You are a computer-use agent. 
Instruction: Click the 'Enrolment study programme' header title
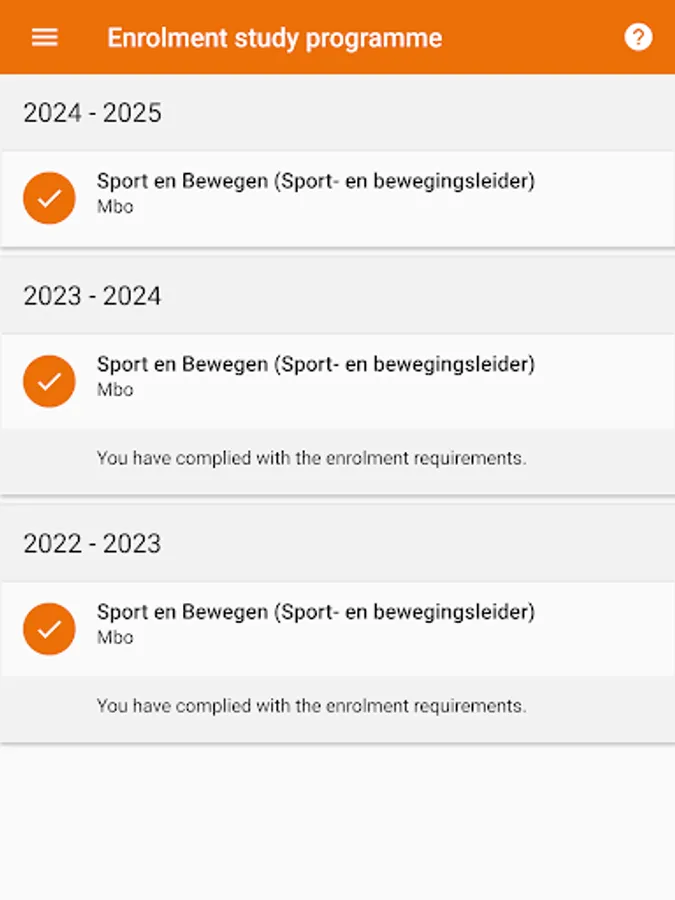[x=274, y=38]
